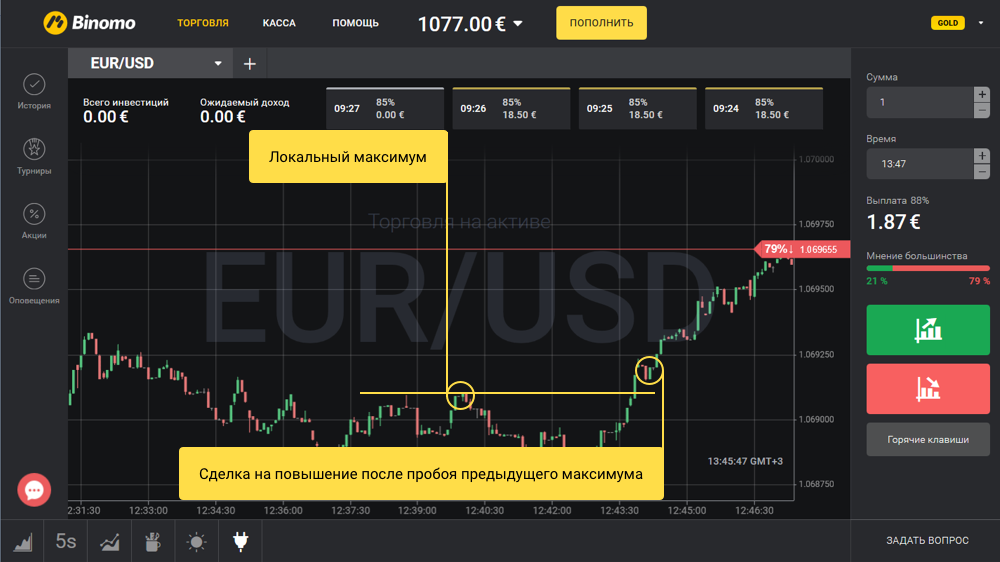The height and width of the screenshot is (562, 1000).
Task: Open the drawing tools cup icon
Action: [x=152, y=542]
